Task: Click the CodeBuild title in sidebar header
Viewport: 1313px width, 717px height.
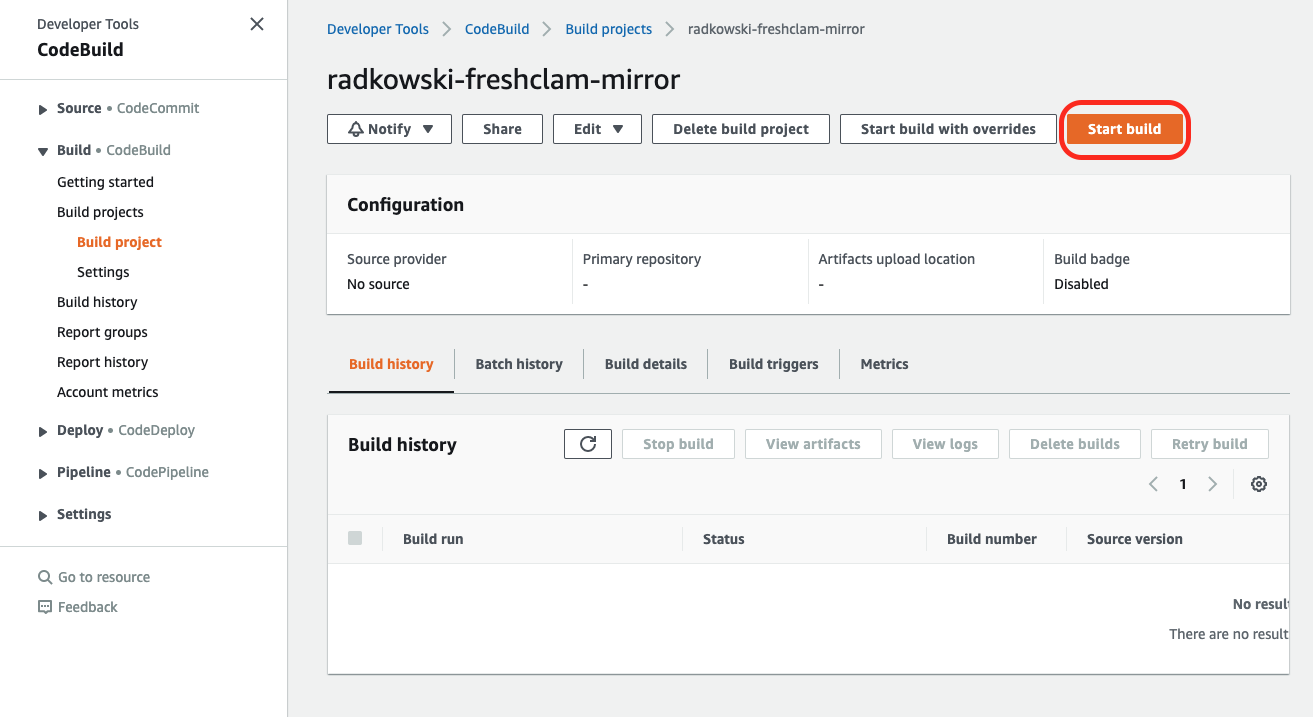Action: [x=80, y=50]
